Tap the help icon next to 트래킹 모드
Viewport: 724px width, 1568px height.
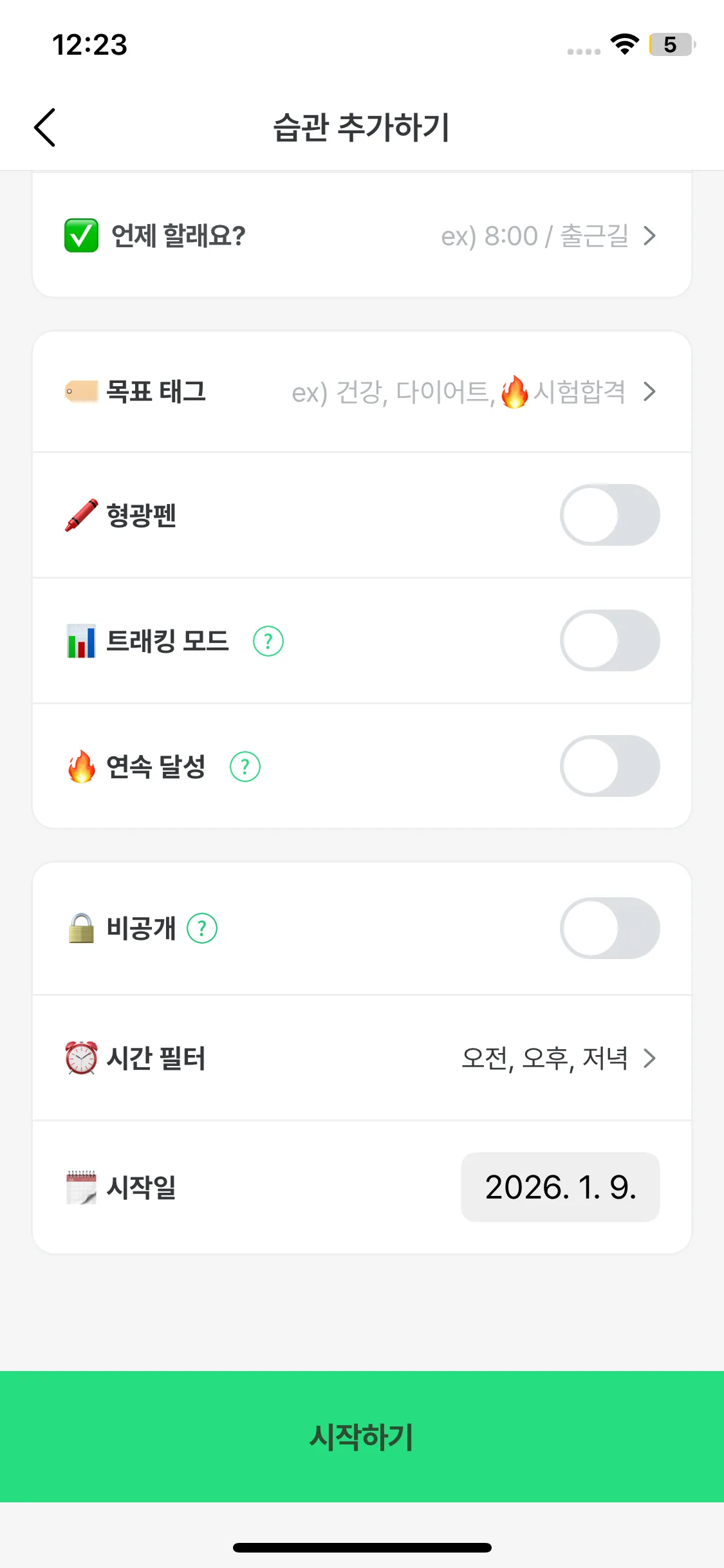click(268, 641)
